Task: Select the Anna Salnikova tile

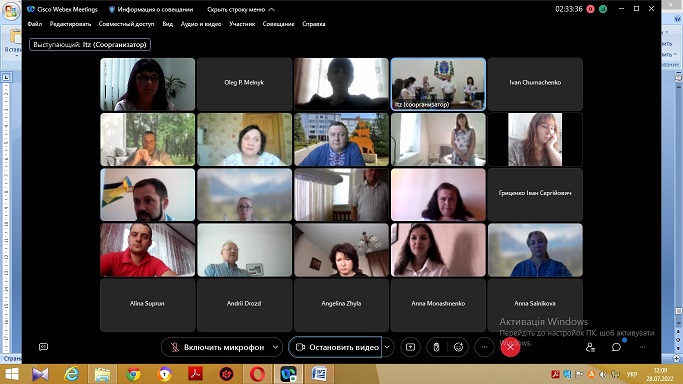Action: click(x=535, y=305)
